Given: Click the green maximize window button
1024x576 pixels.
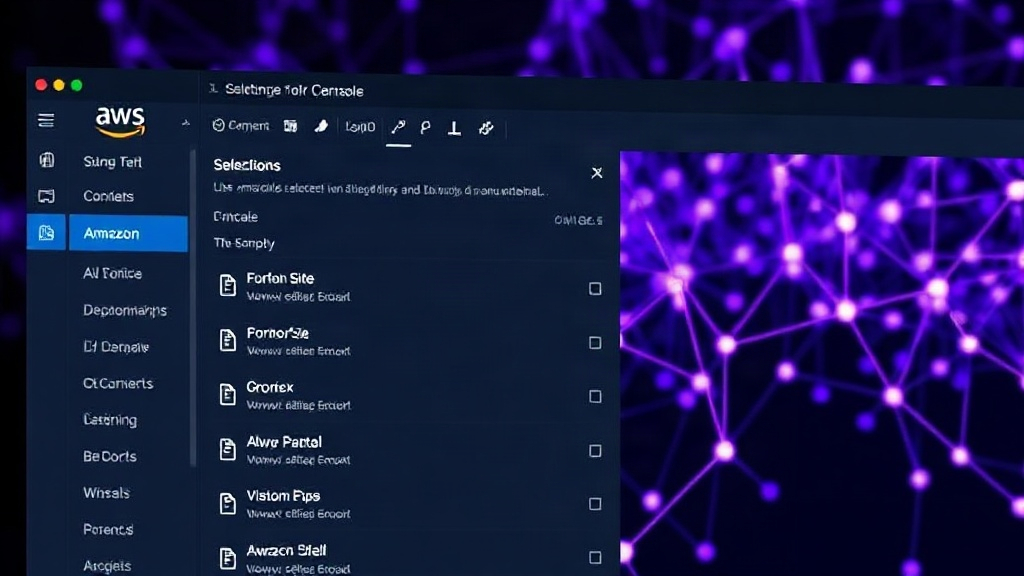Looking at the screenshot, I should (76, 85).
